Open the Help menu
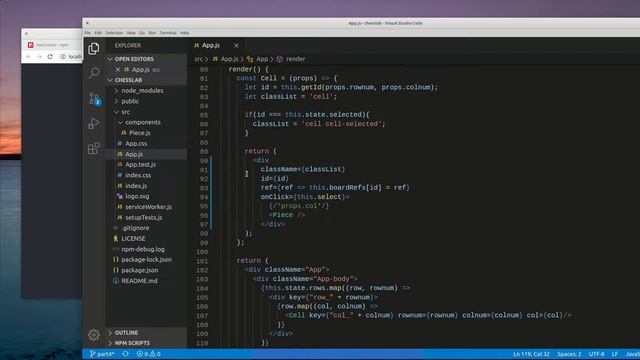Viewport: 640px width, 360px height. 184,33
